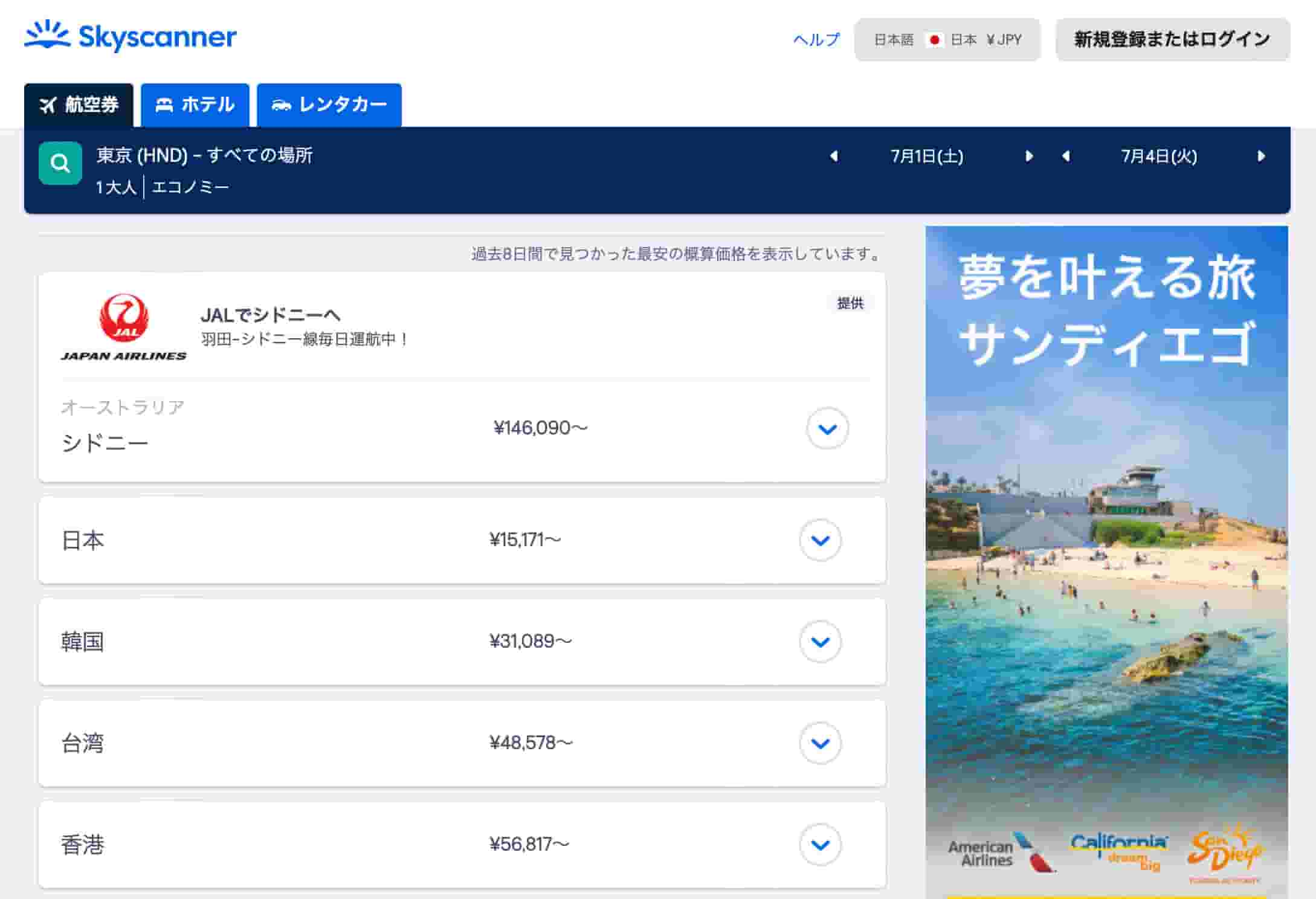Click 羽田-シドニー線毎日運航中！ subtitle
The width and height of the screenshot is (1316, 899).
(x=306, y=339)
